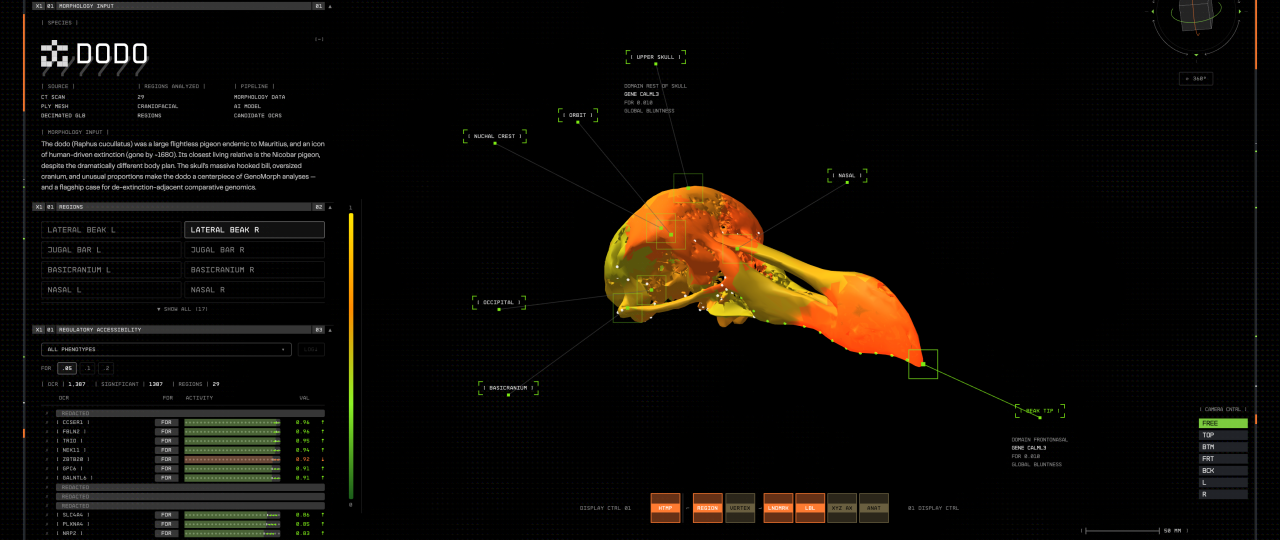Select the FBLN2 OCR row

(184, 431)
